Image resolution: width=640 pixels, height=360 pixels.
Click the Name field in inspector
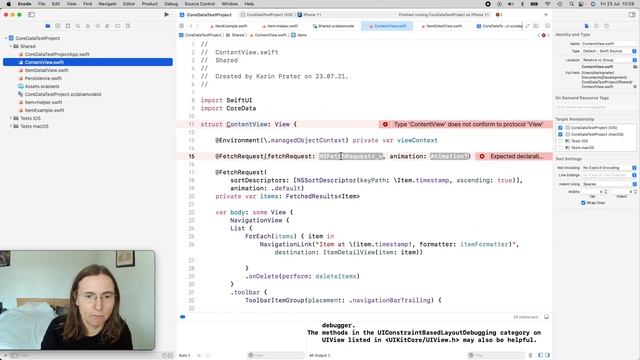tap(609, 43)
